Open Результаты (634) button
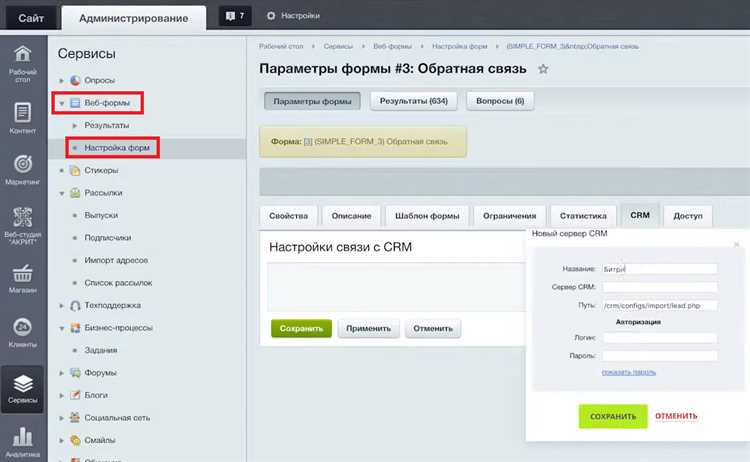The height and width of the screenshot is (462, 750). point(414,101)
